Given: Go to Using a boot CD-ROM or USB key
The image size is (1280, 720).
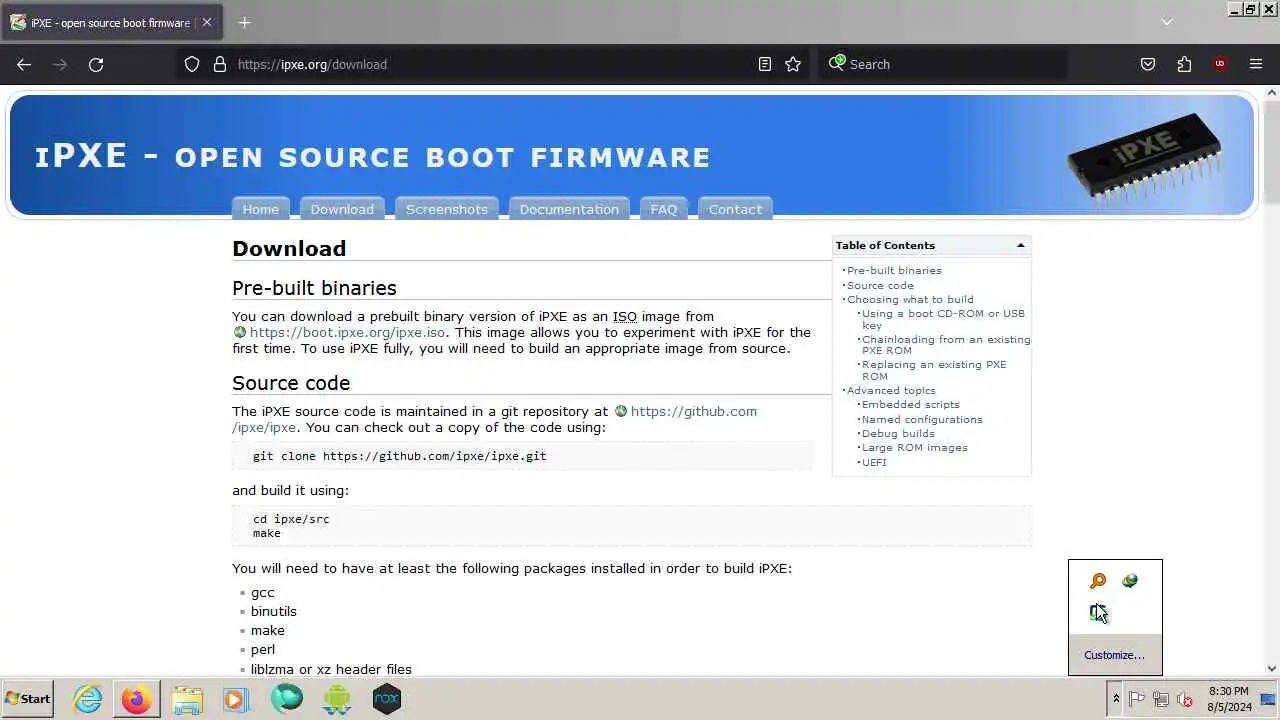Looking at the screenshot, I should click(943, 319).
